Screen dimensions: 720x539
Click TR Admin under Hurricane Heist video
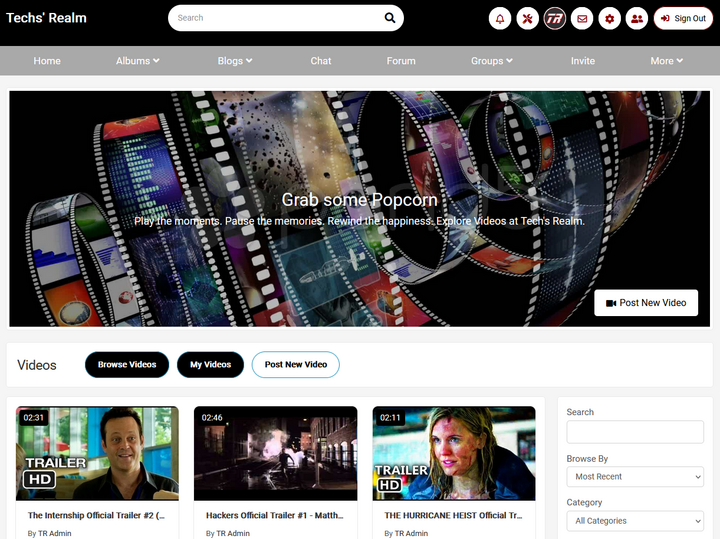pyautogui.click(x=411, y=533)
